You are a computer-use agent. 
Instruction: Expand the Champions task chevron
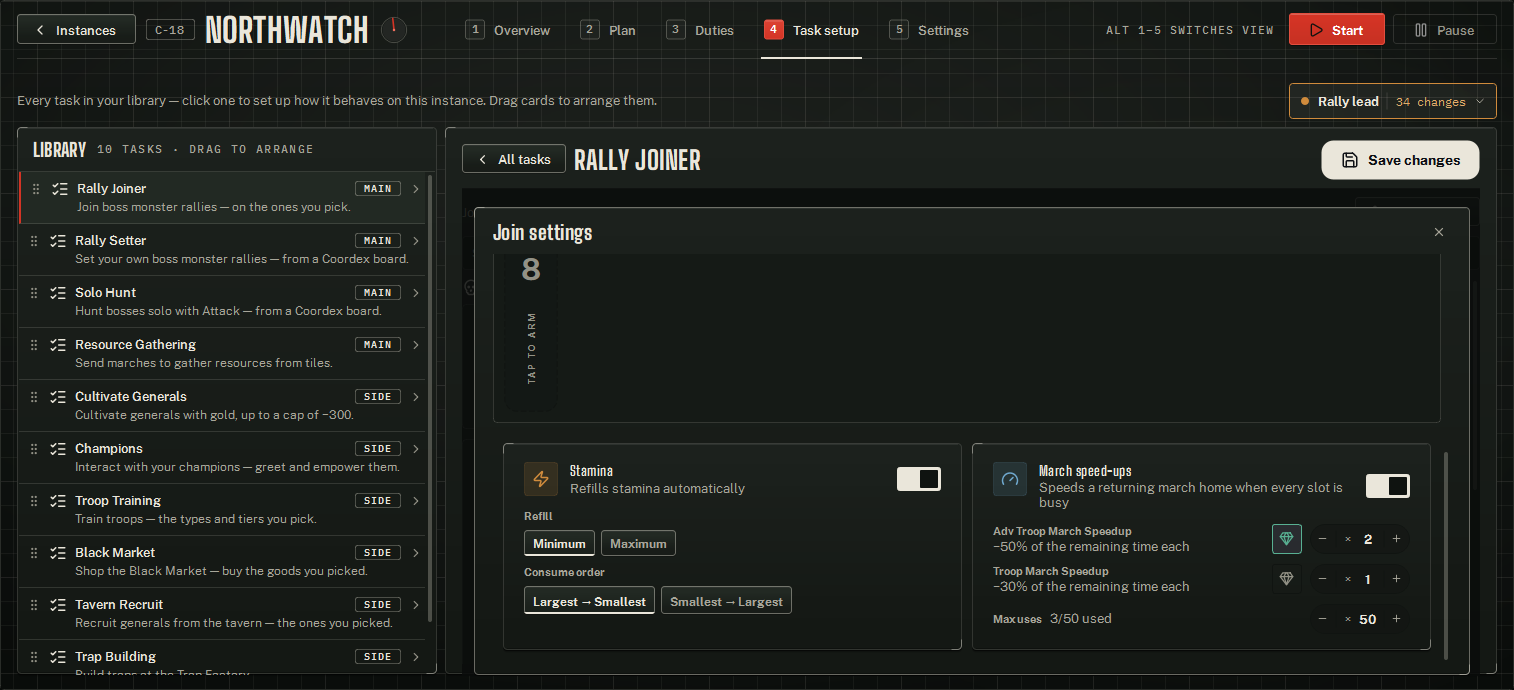click(x=415, y=449)
